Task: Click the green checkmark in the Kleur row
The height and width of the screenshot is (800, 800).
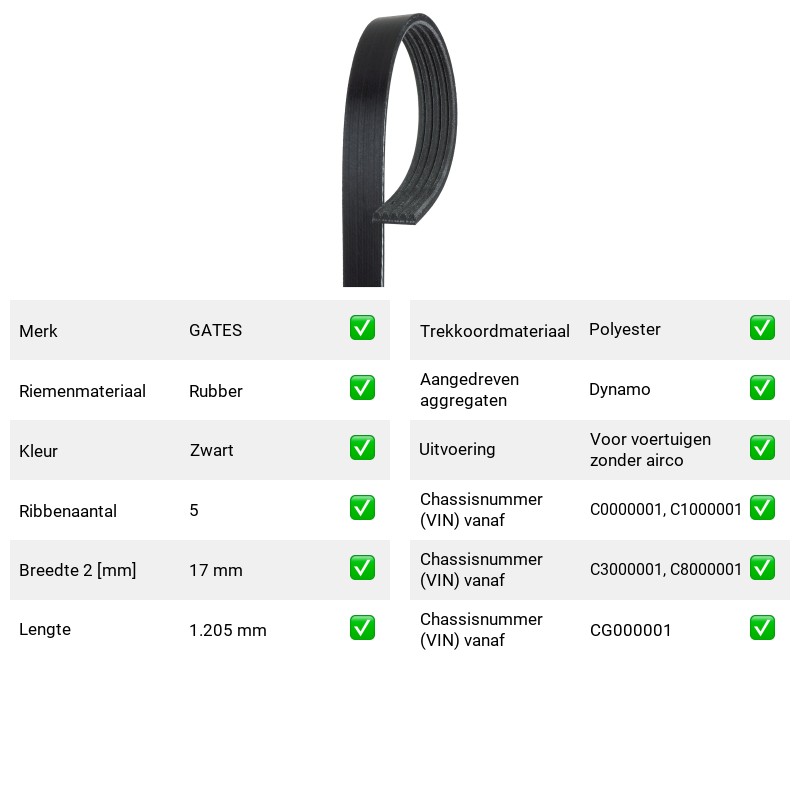Action: (362, 447)
